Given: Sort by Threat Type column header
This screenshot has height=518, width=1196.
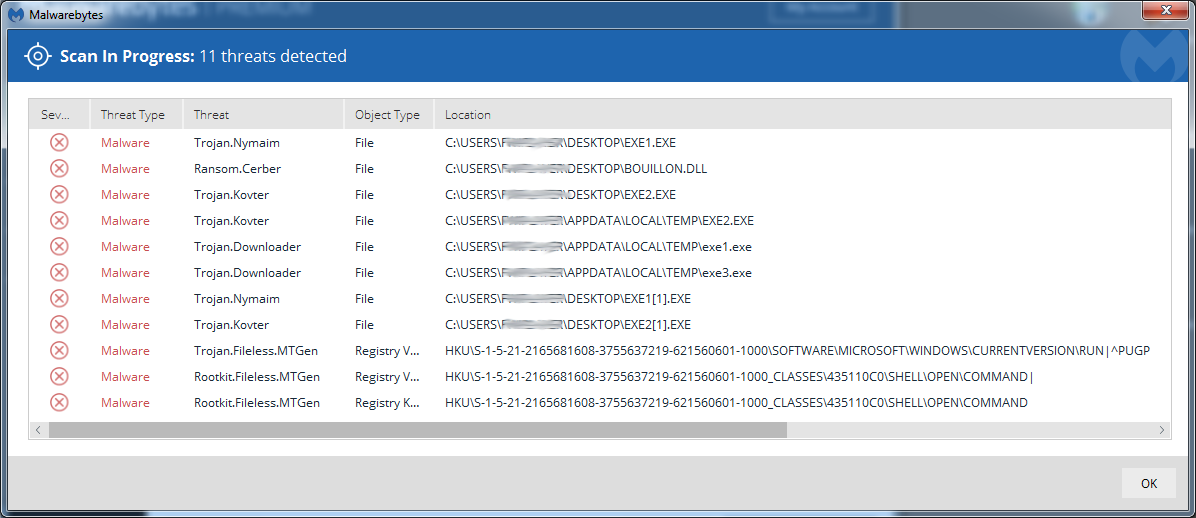Looking at the screenshot, I should tap(137, 114).
